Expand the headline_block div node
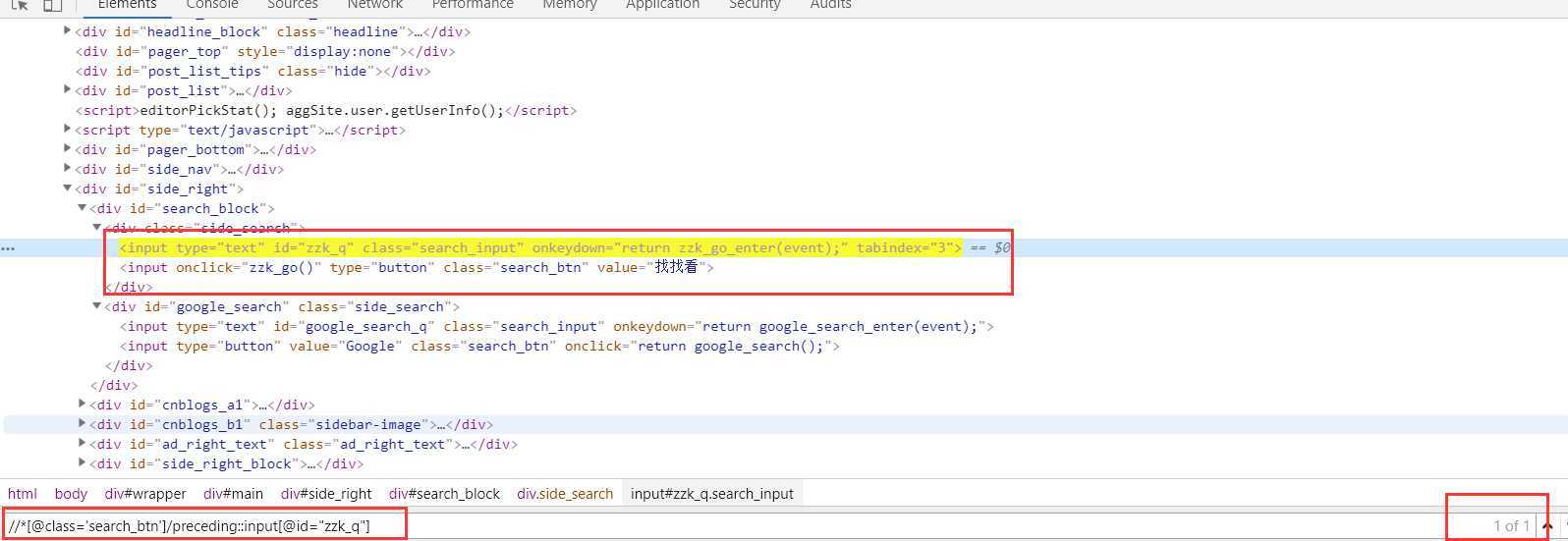Screen dimensions: 1568x541 pos(68,31)
